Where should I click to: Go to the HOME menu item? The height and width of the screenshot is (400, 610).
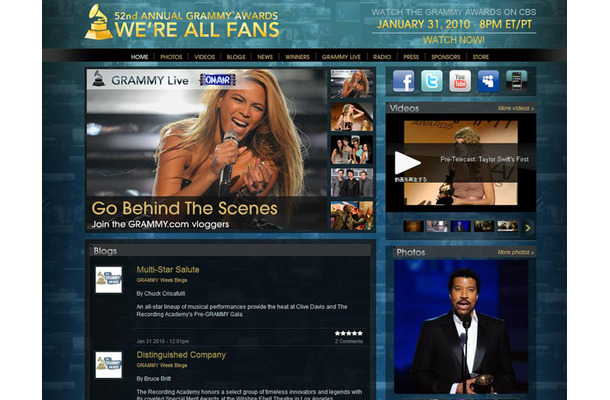pyautogui.click(x=139, y=57)
